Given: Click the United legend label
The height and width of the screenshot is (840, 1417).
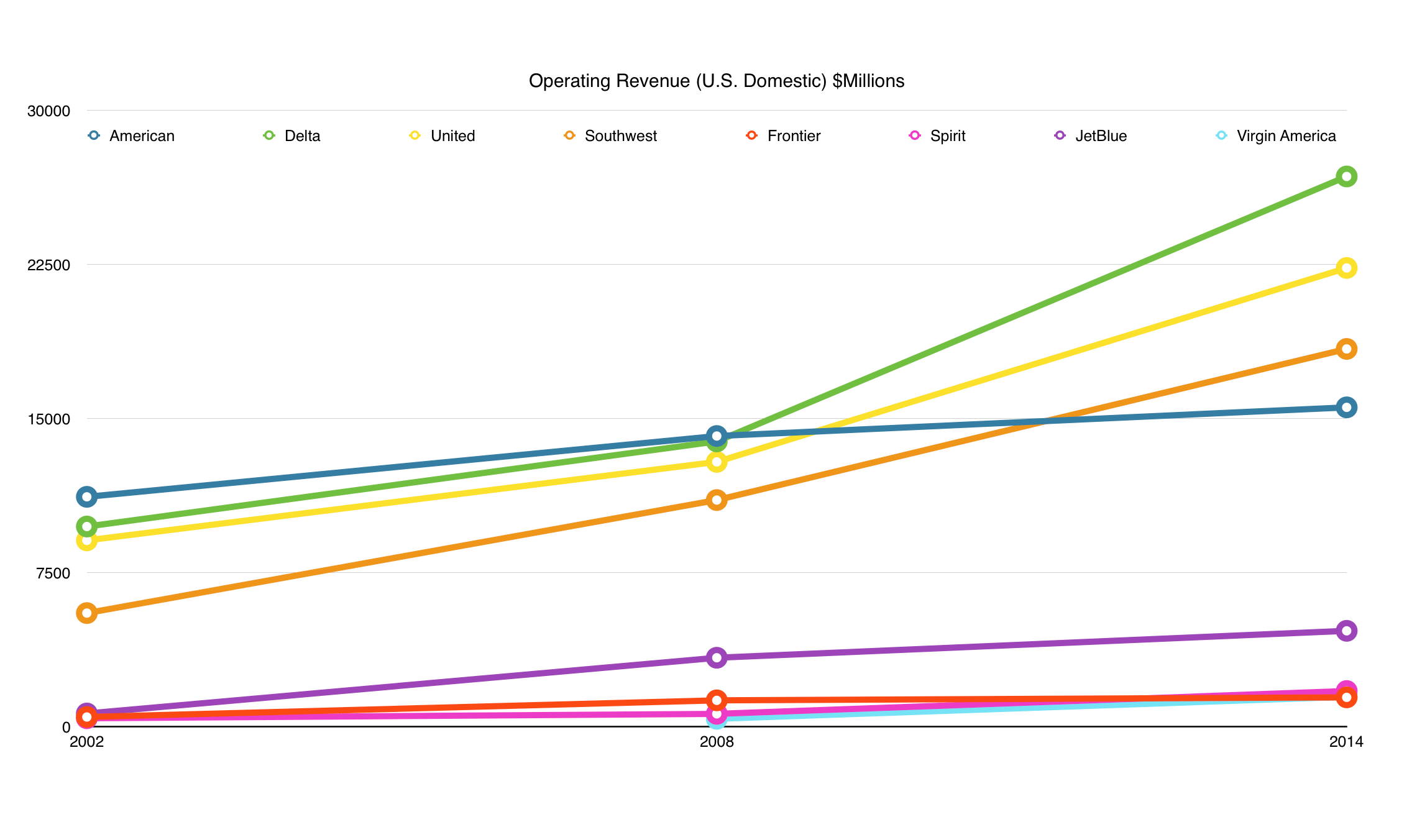Looking at the screenshot, I should tap(452, 136).
